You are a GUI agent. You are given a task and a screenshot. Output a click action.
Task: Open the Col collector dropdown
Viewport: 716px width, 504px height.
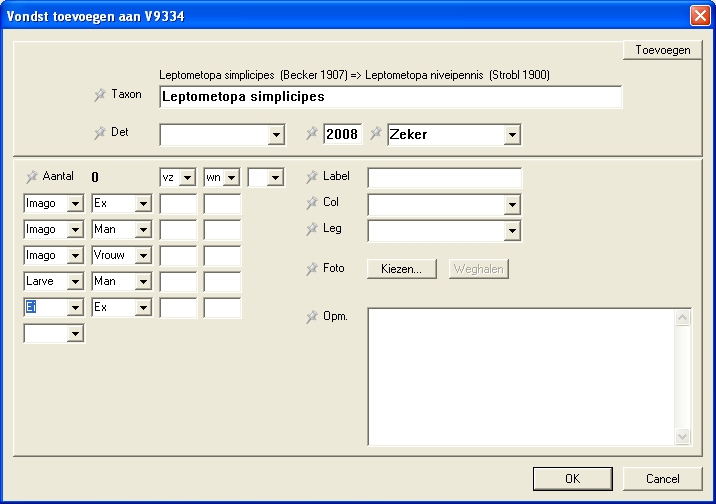[511, 205]
